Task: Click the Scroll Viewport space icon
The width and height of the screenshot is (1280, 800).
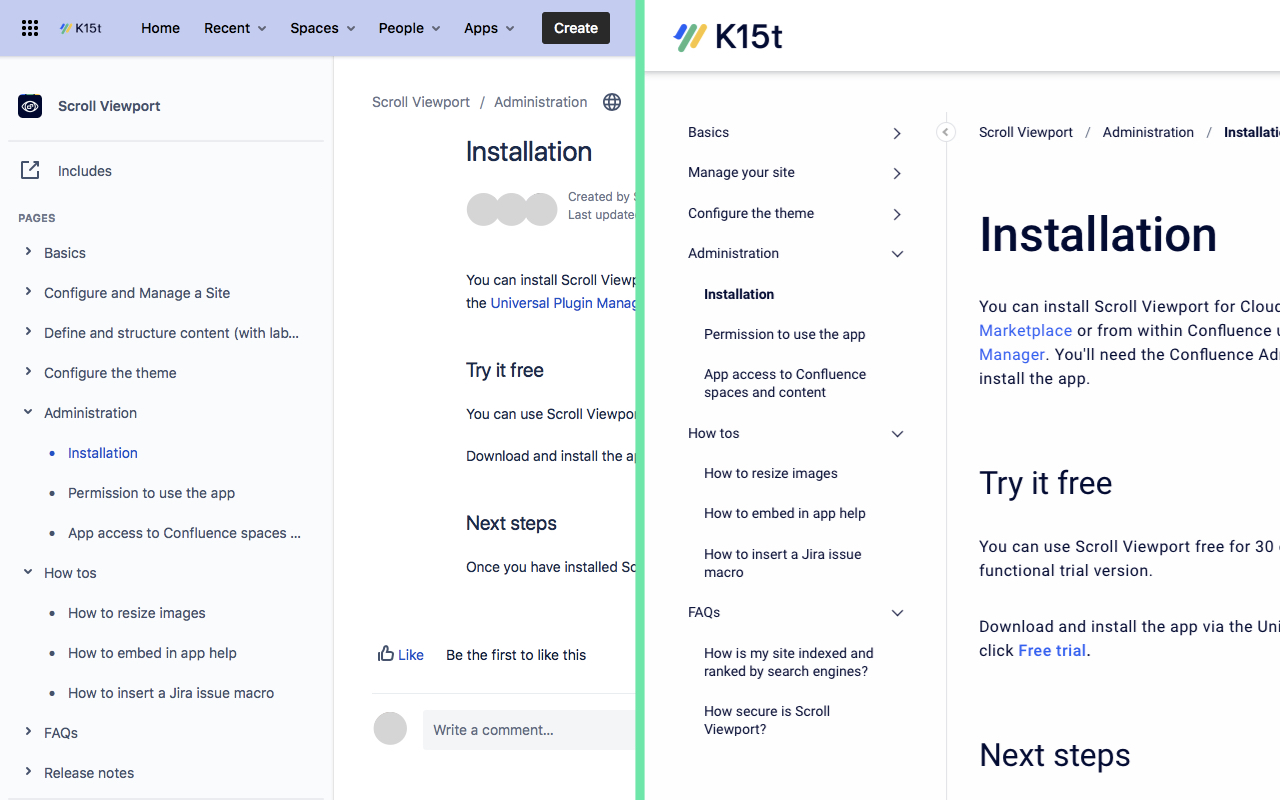Action: point(30,106)
